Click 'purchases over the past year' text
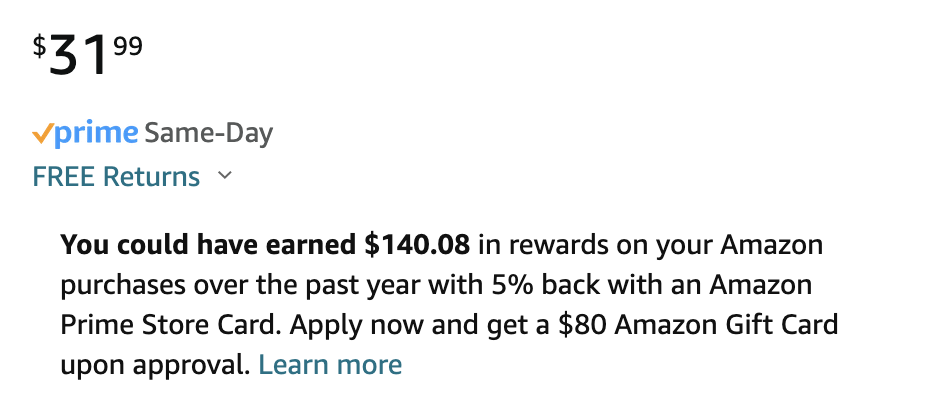This screenshot has height=414, width=944. (240, 285)
